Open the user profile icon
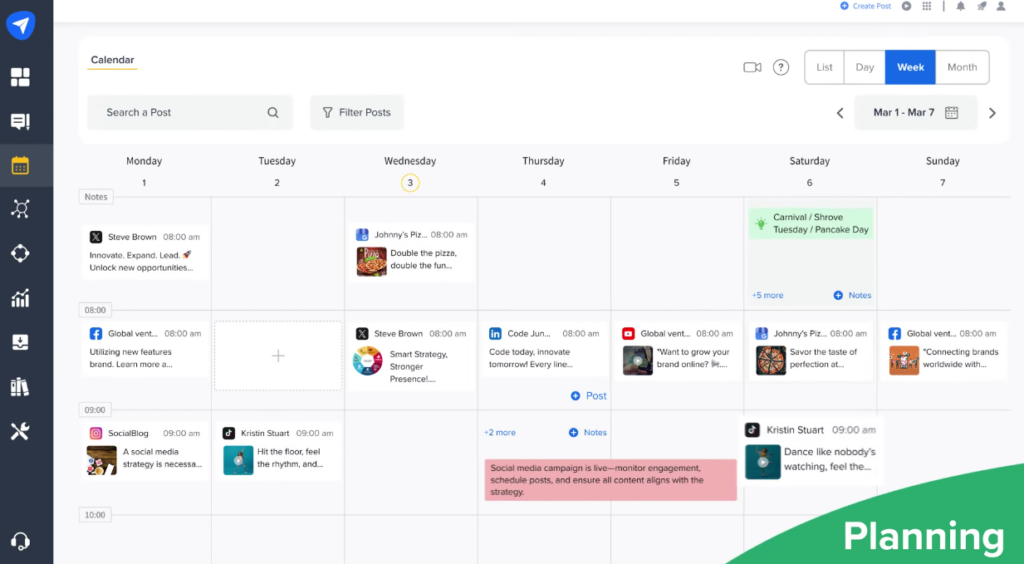This screenshot has height=564, width=1024. pos(1001,6)
